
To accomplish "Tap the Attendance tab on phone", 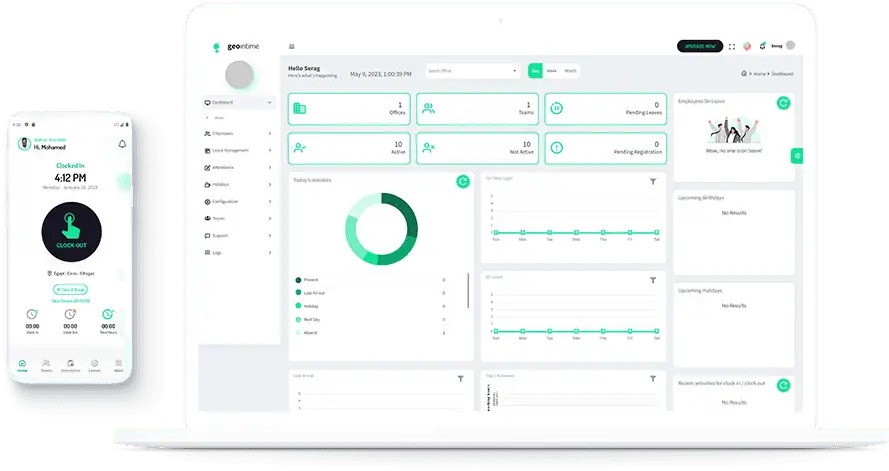I will click(70, 366).
